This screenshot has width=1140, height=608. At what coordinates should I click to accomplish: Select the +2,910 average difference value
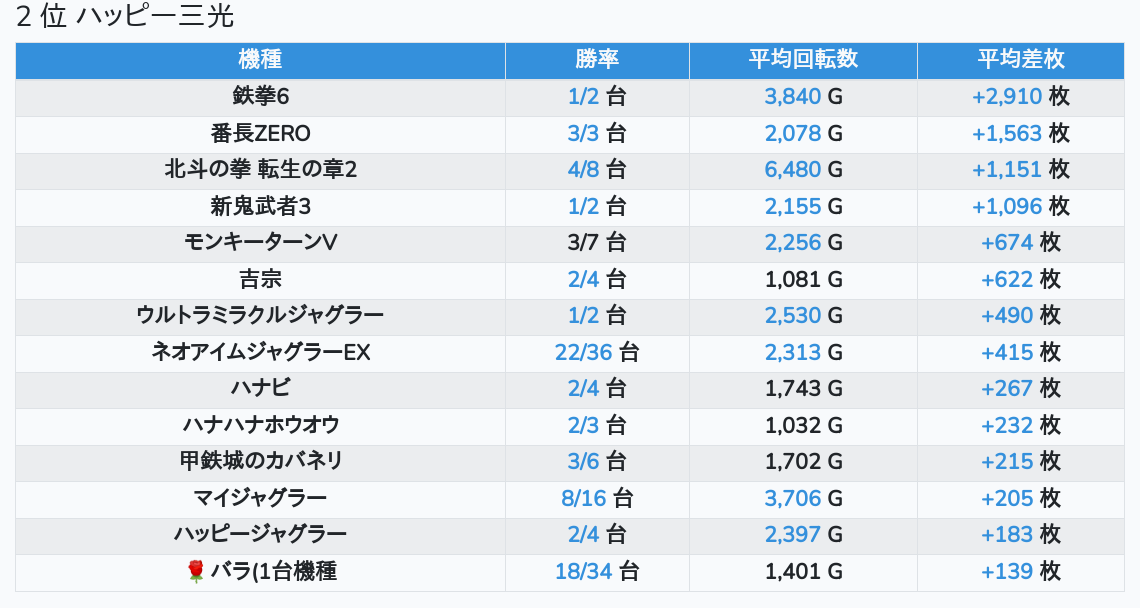coord(1007,97)
